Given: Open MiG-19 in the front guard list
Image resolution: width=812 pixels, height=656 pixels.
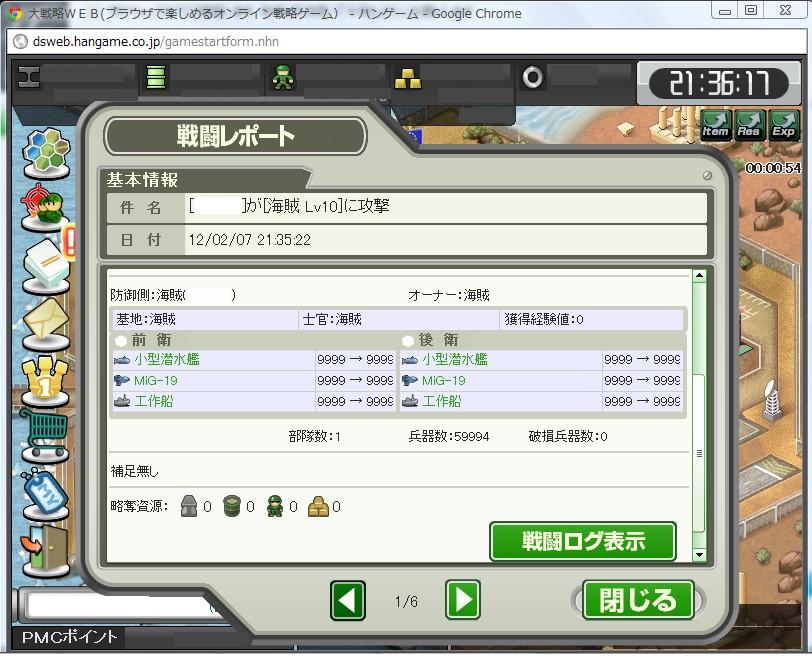Looking at the screenshot, I should (156, 381).
